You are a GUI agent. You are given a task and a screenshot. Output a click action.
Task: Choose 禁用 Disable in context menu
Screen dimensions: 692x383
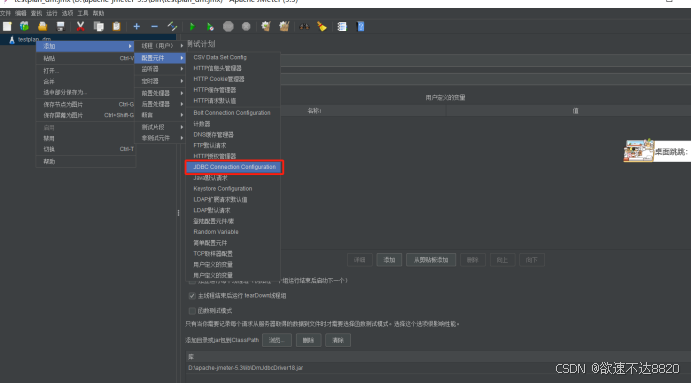coord(85,138)
